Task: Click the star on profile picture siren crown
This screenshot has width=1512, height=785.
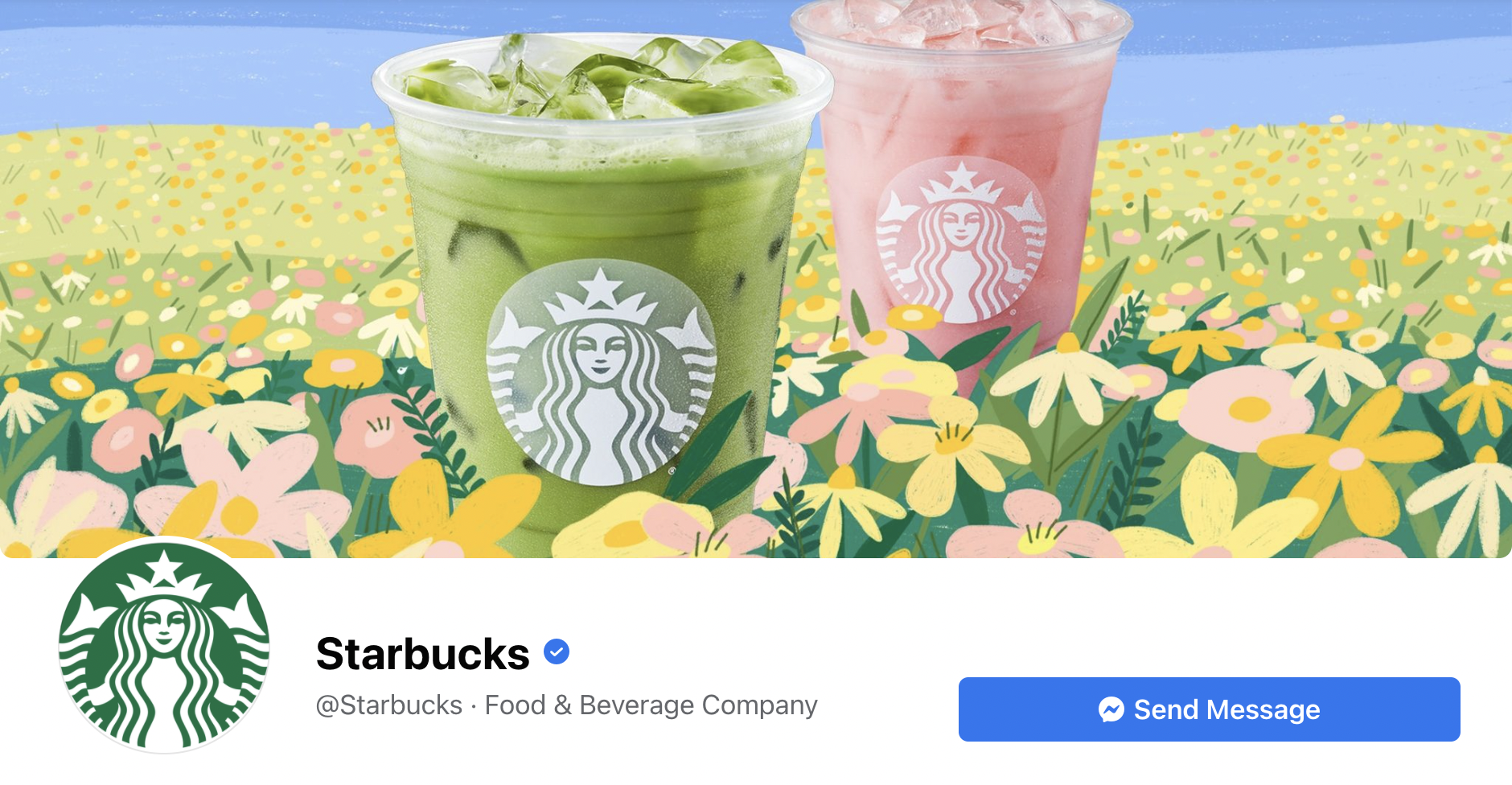Action: point(164,567)
